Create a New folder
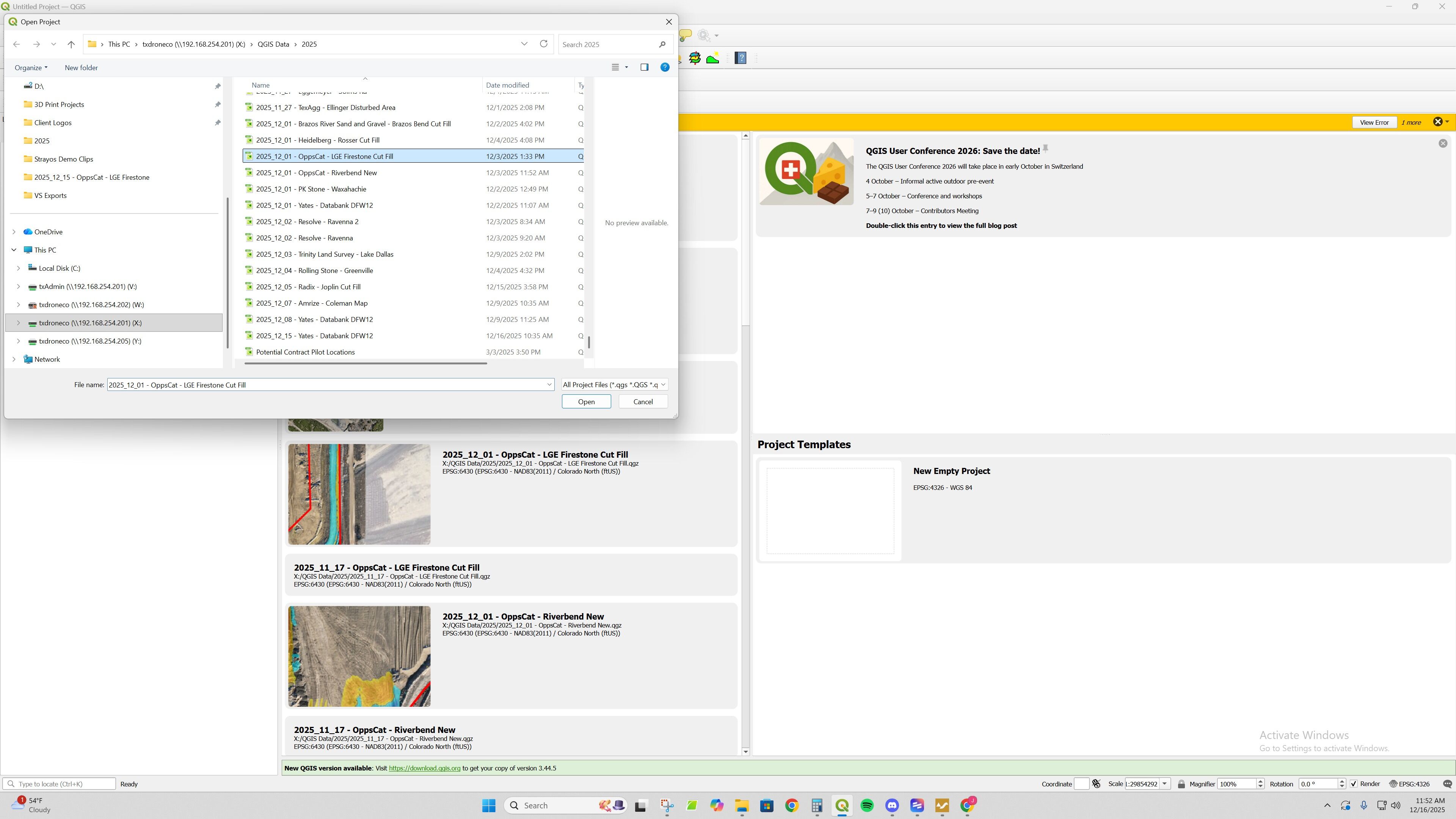 pos(82,68)
